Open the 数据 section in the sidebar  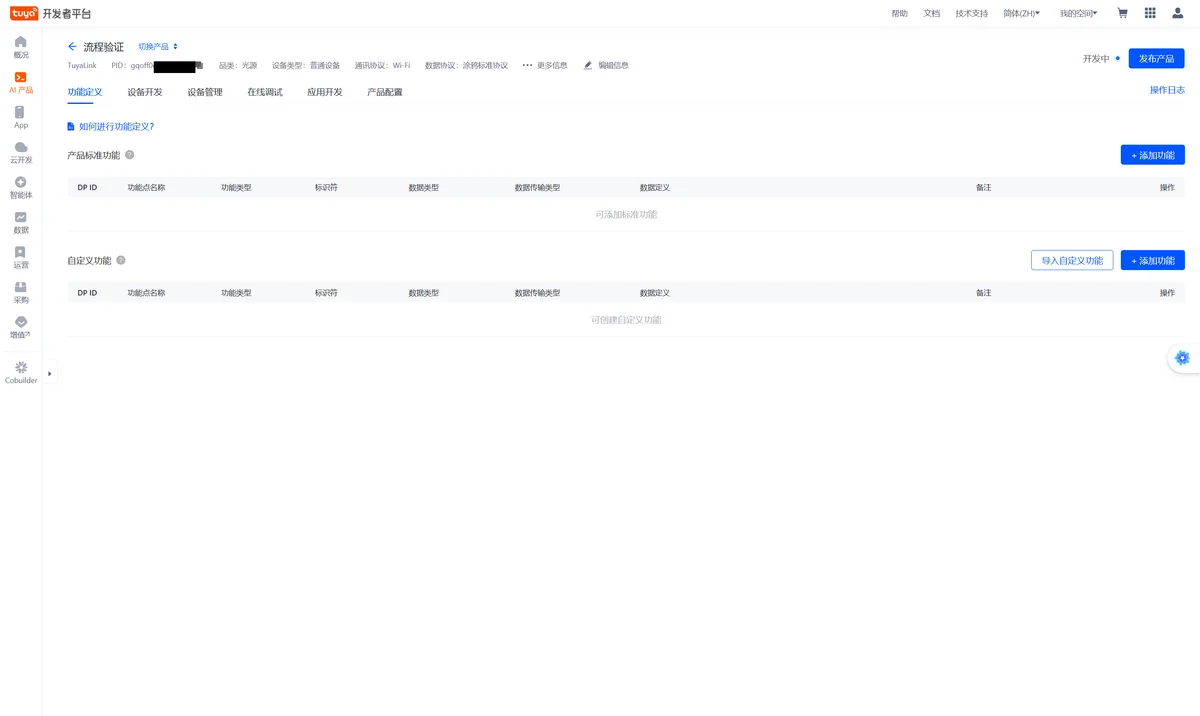tap(21, 222)
